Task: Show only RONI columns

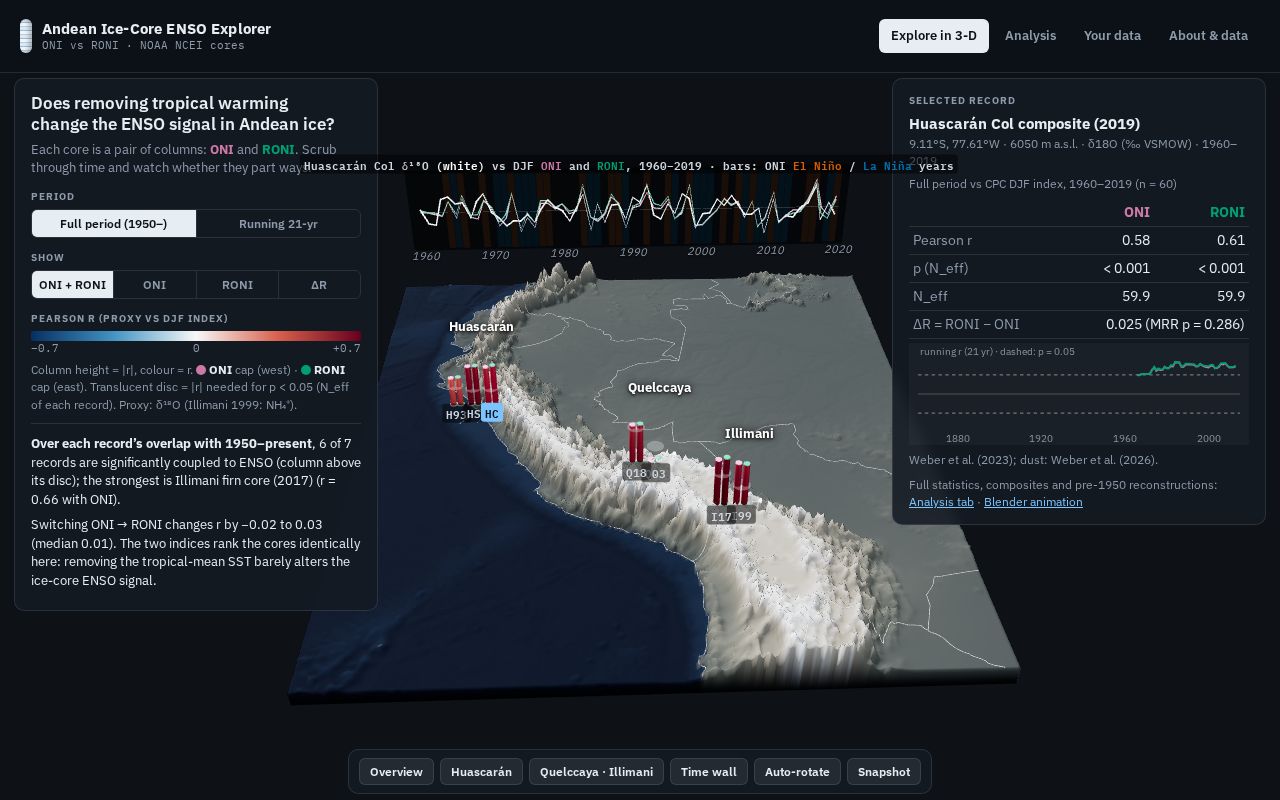Action: click(237, 285)
